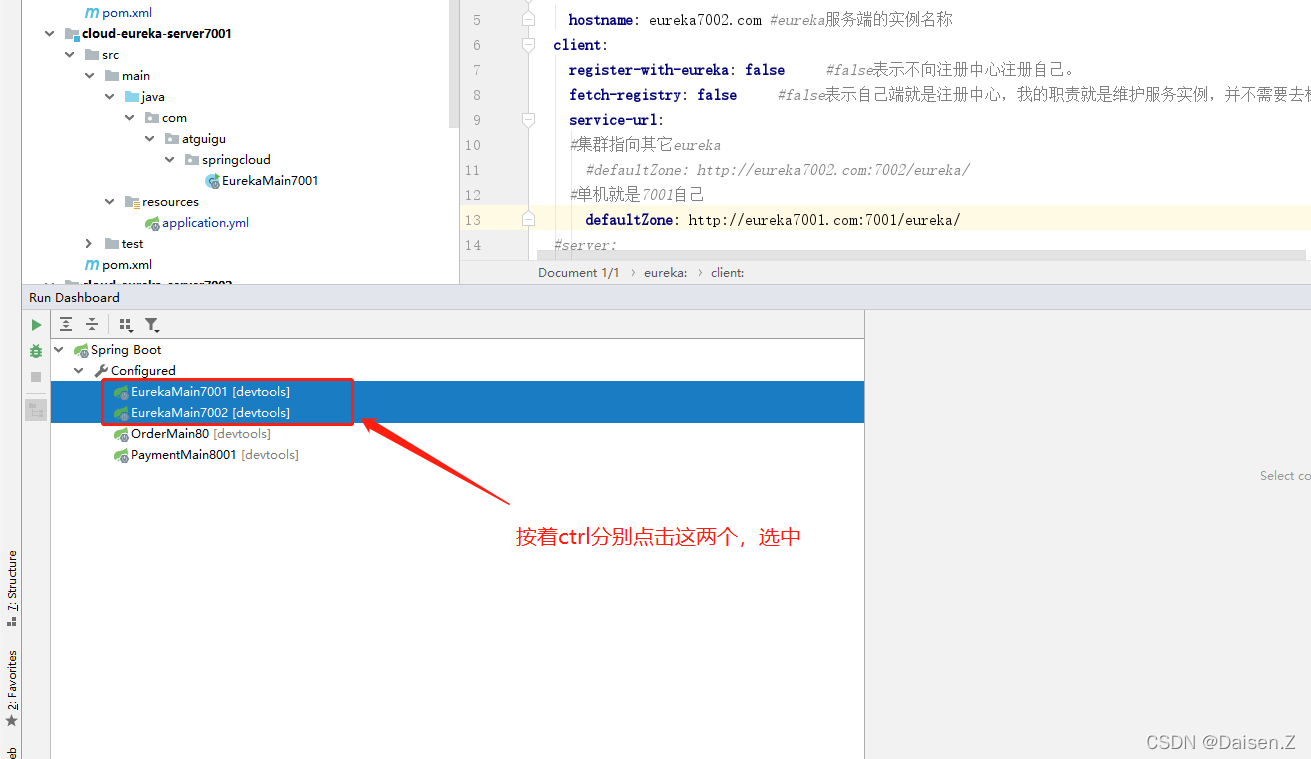1311x759 pixels.
Task: Click the fold marker on line 13
Action: click(x=528, y=220)
